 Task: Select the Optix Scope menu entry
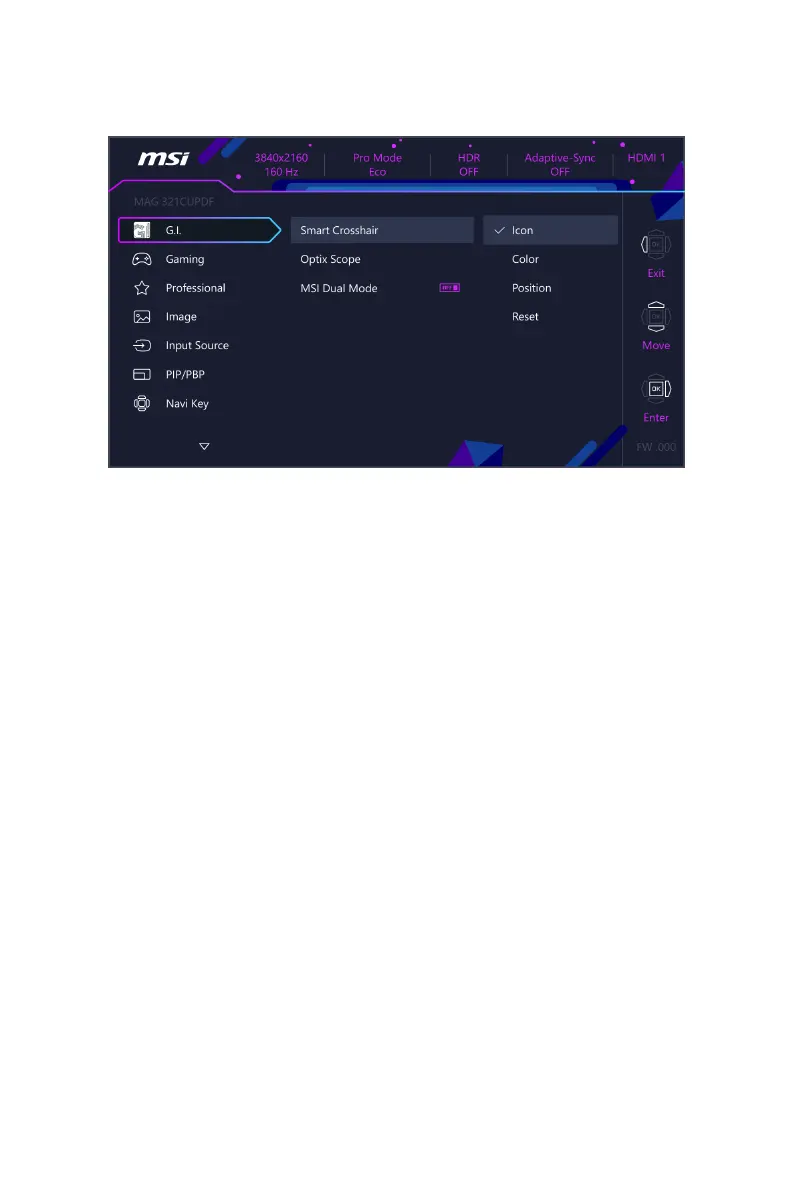pos(331,259)
